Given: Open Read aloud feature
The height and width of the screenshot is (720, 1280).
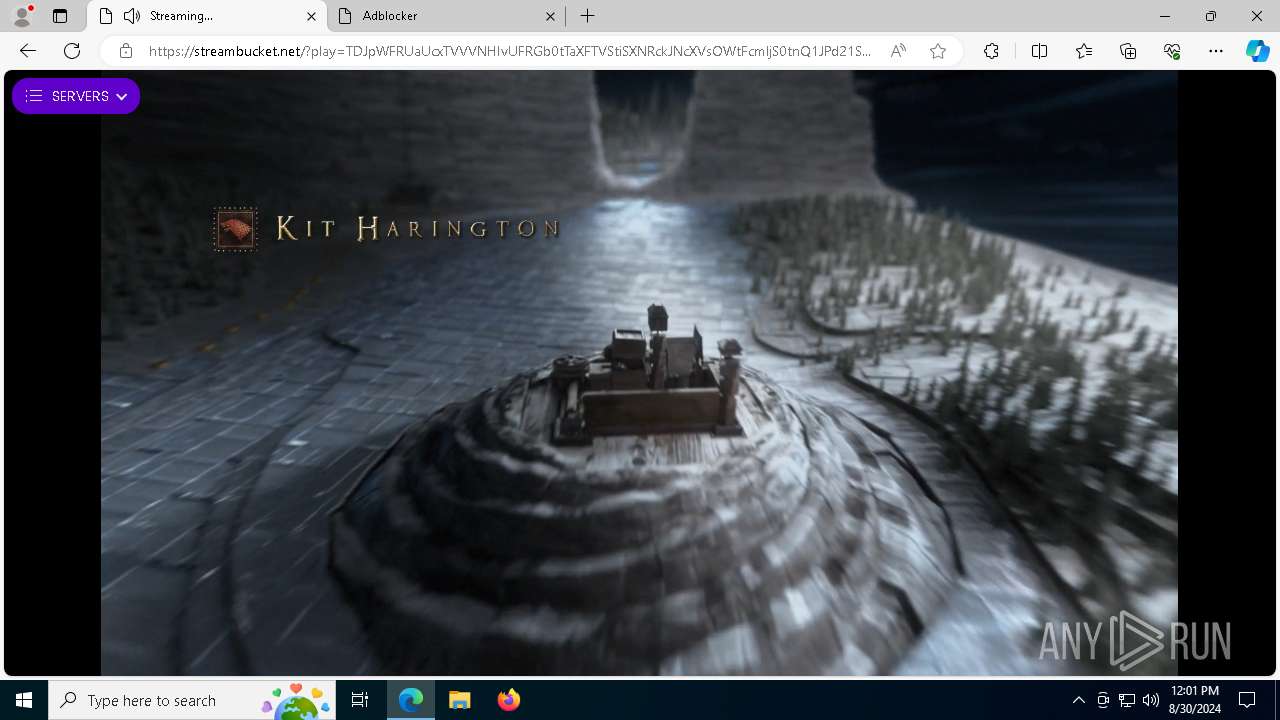Looking at the screenshot, I should (898, 51).
